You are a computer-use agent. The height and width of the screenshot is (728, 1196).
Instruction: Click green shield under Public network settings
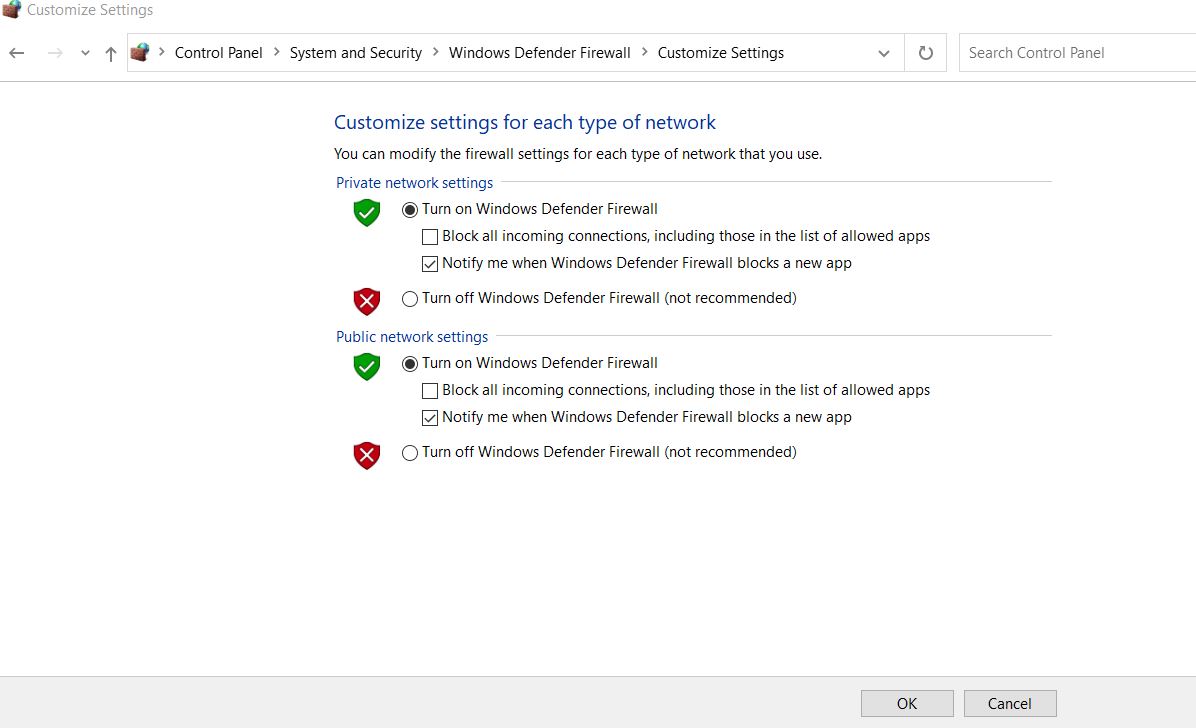(x=367, y=367)
